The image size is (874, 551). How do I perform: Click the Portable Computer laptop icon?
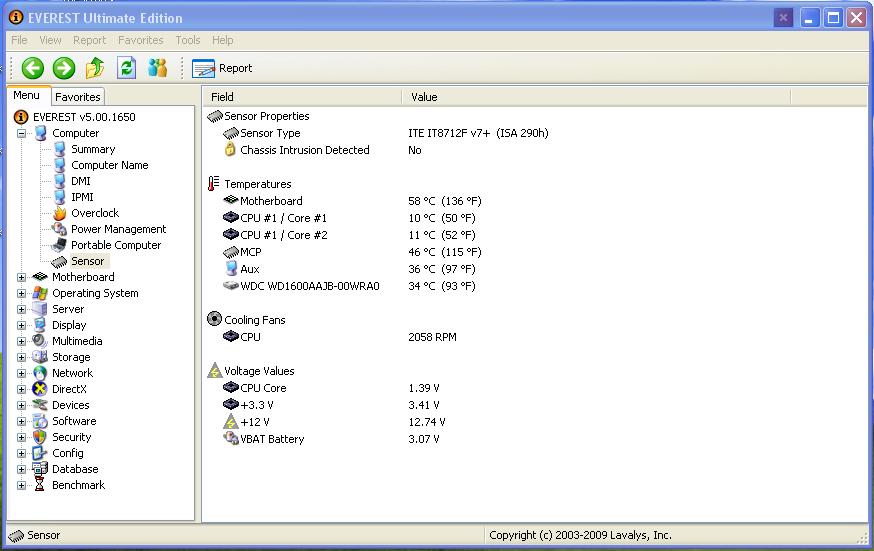click(x=59, y=245)
